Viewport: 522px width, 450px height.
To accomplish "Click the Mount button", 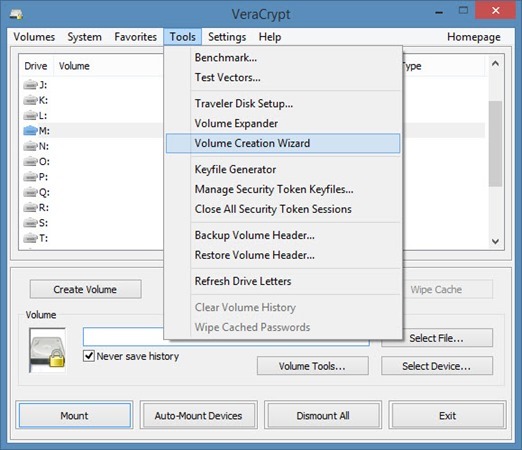I will click(x=74, y=415).
